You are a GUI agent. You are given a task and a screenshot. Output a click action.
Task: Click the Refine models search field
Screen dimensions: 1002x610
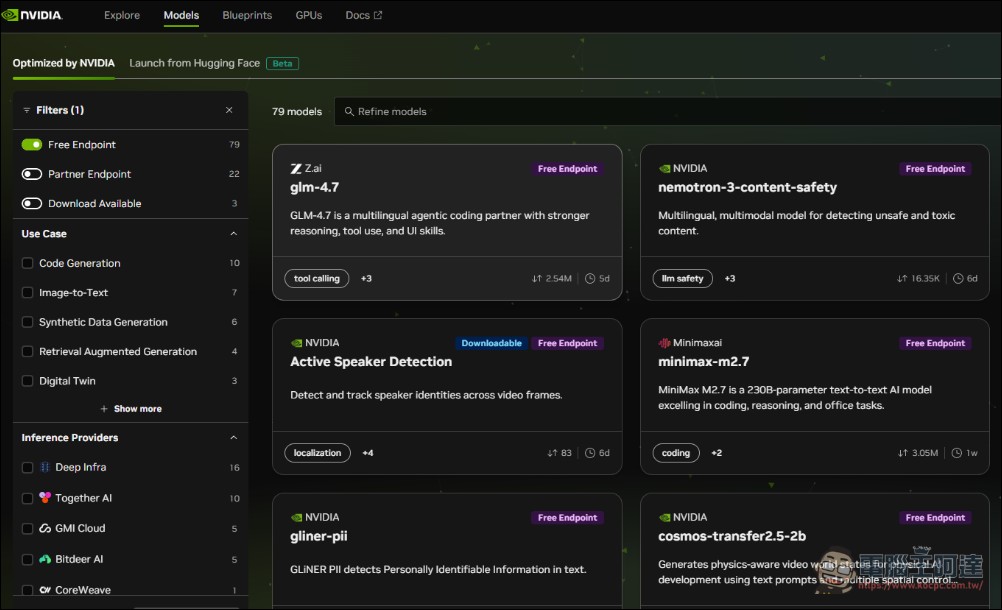click(x=668, y=112)
